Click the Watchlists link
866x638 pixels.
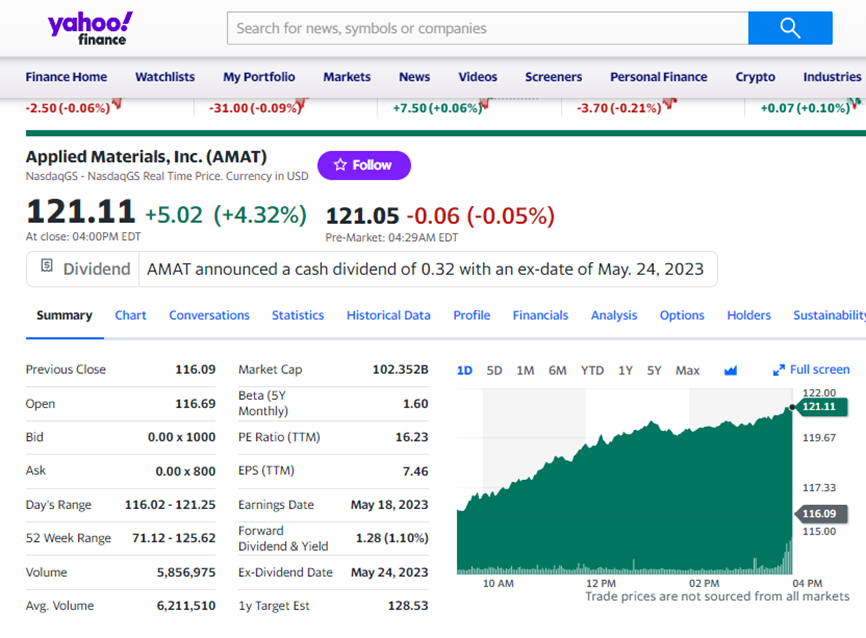pos(165,77)
